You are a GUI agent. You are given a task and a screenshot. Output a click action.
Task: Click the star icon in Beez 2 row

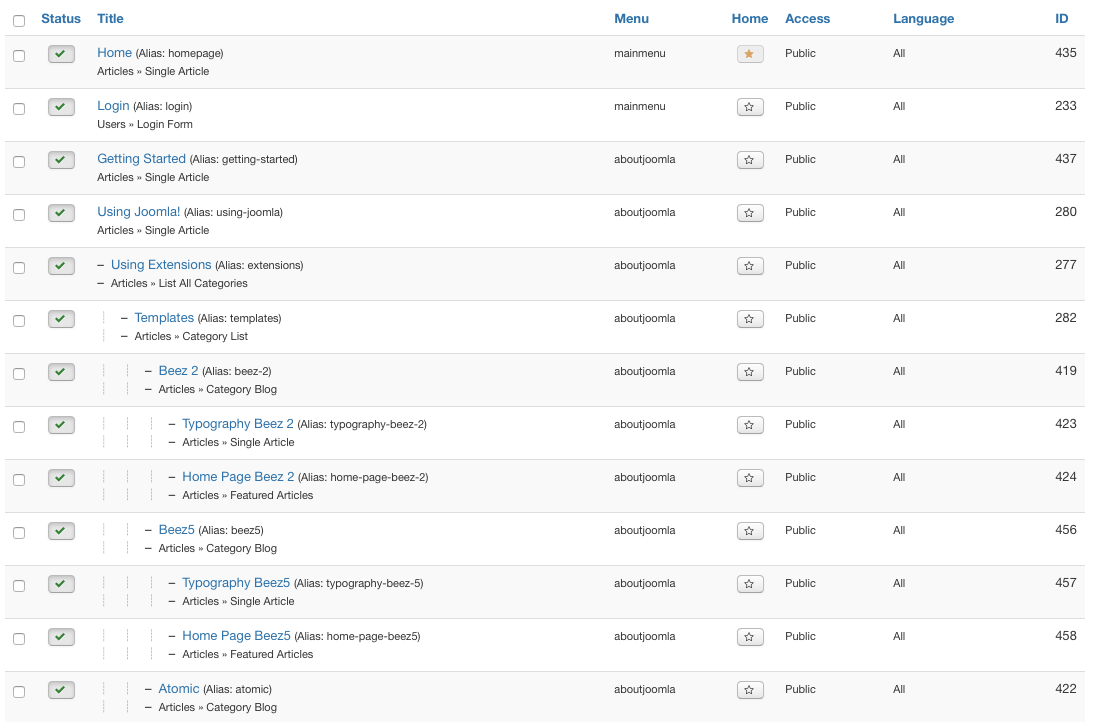pyautogui.click(x=749, y=373)
